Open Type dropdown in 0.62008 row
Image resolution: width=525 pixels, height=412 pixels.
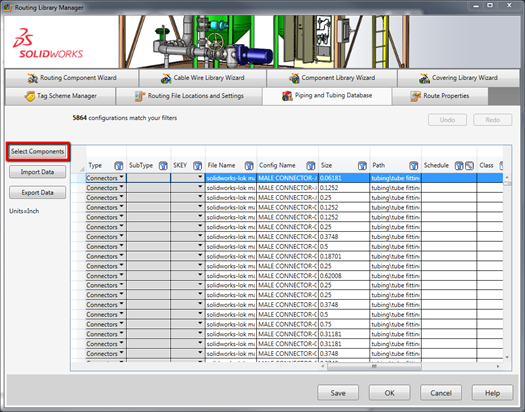point(121,275)
